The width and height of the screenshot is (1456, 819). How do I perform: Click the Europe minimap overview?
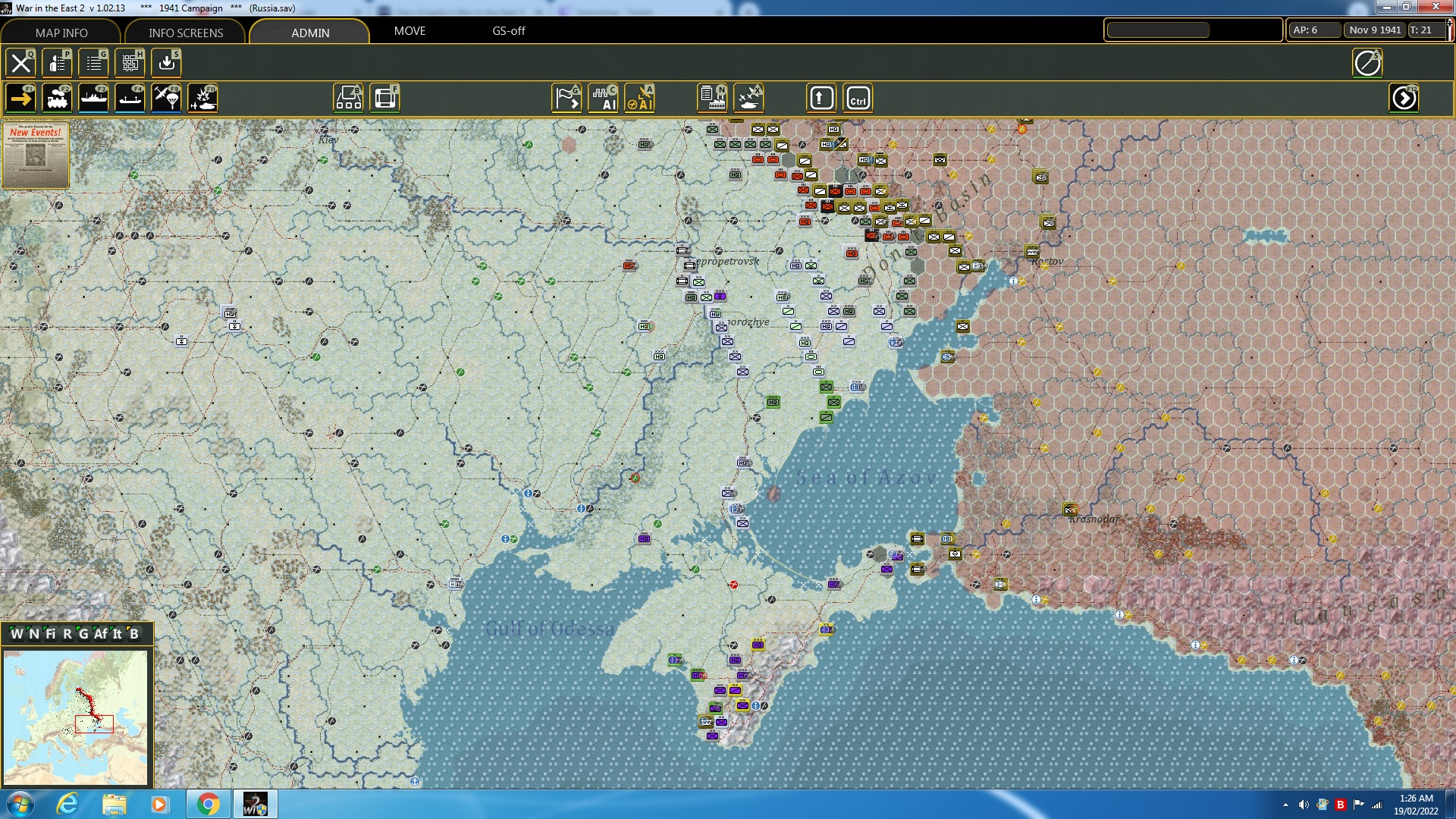(x=75, y=717)
